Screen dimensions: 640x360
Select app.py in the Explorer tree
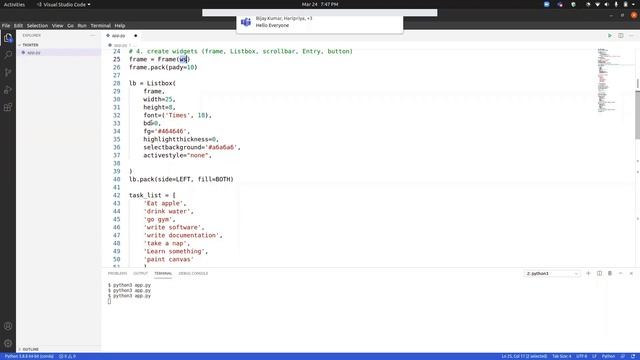(58, 53)
